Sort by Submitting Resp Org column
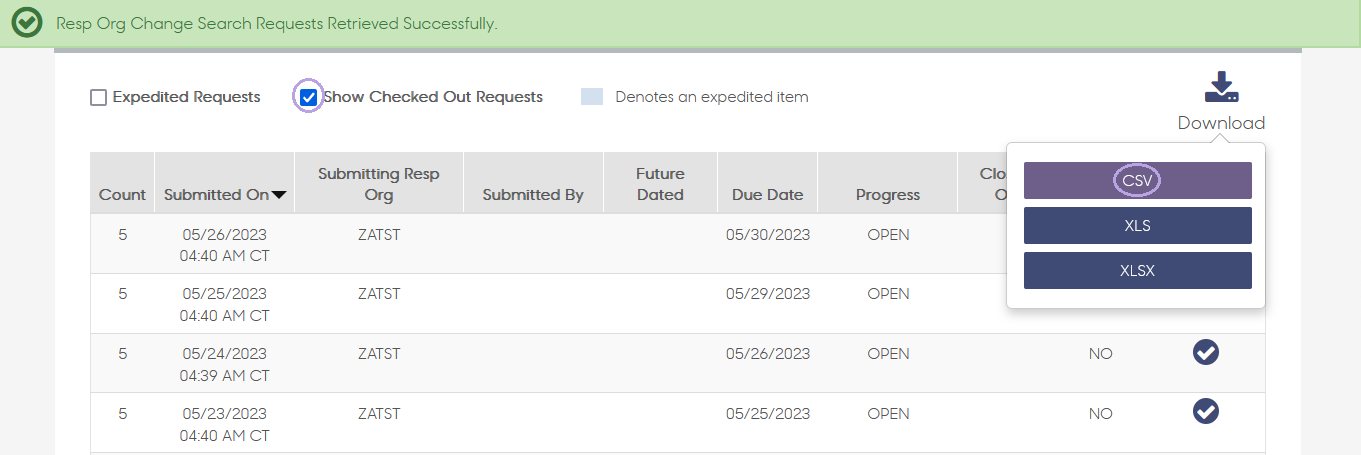 point(379,184)
